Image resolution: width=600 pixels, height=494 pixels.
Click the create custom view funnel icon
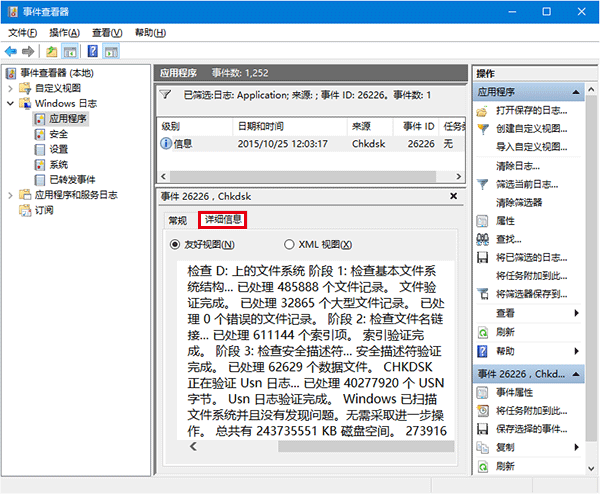pyautogui.click(x=484, y=129)
